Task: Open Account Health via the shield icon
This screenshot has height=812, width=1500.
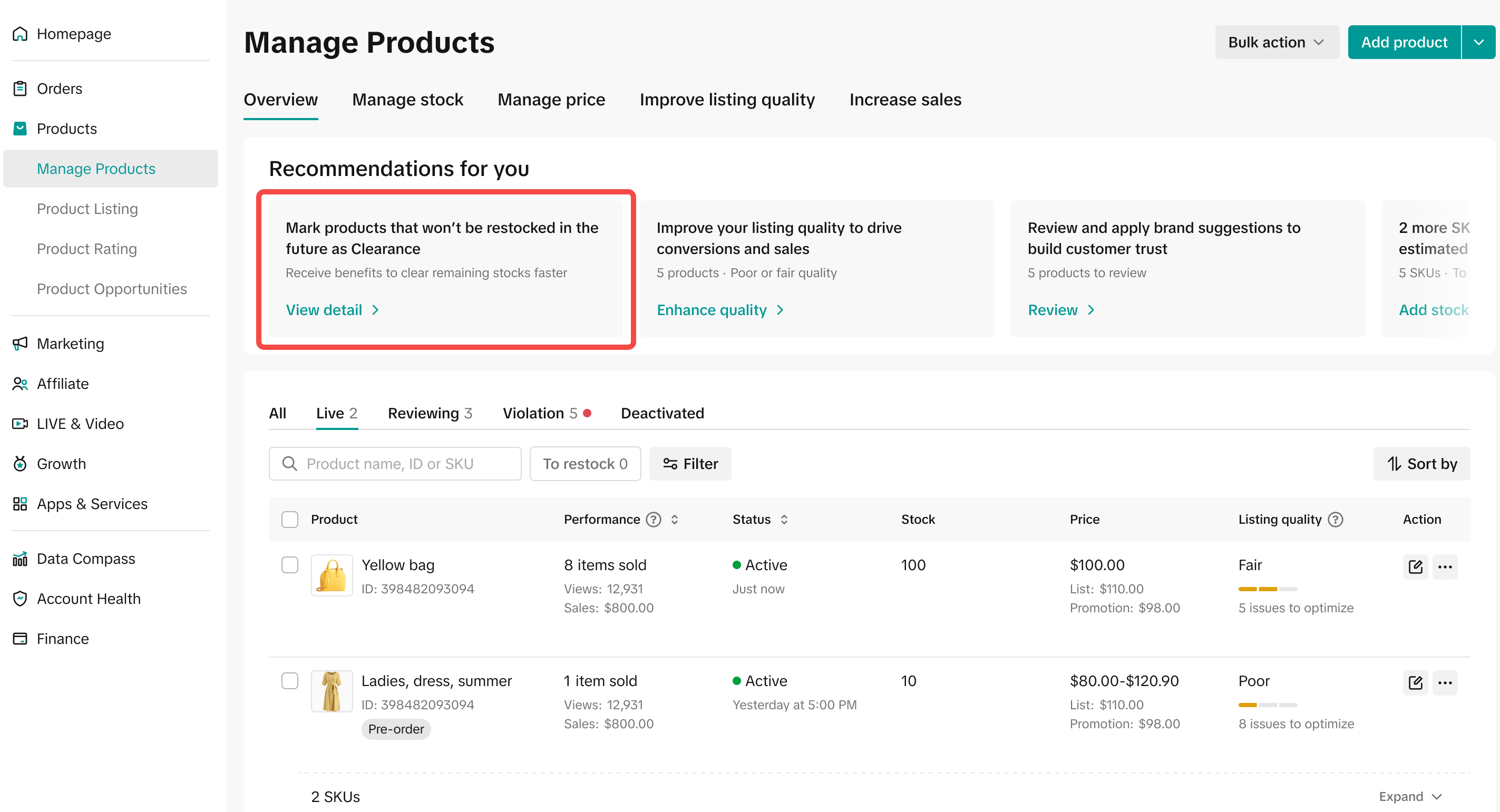Action: (x=20, y=599)
